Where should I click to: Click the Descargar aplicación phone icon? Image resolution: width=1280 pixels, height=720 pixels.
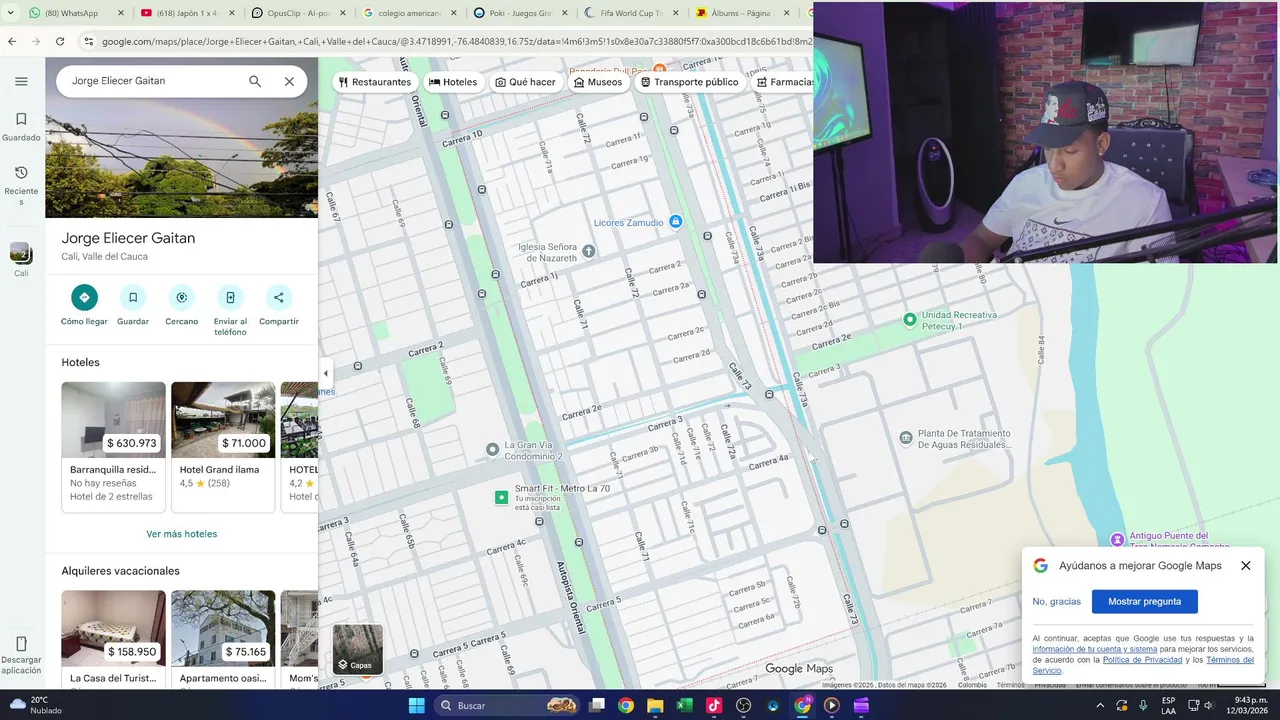[21, 644]
